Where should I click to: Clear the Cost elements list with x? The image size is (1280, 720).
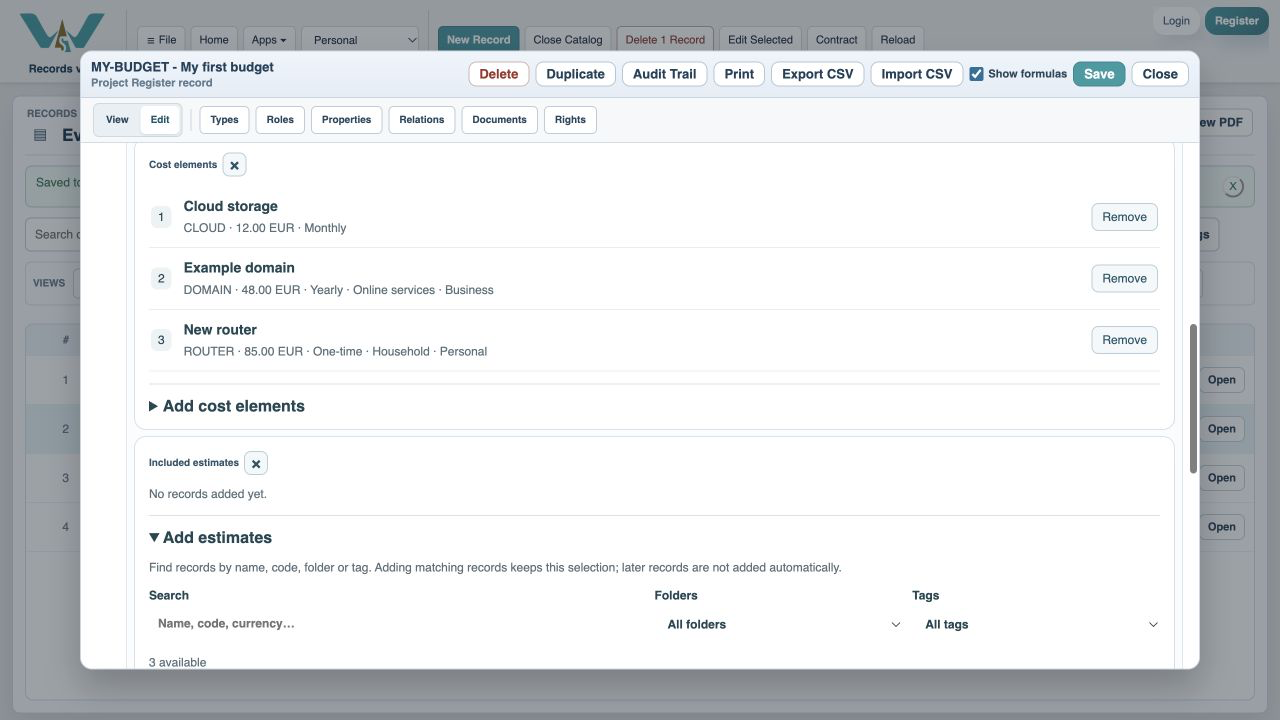(x=234, y=165)
